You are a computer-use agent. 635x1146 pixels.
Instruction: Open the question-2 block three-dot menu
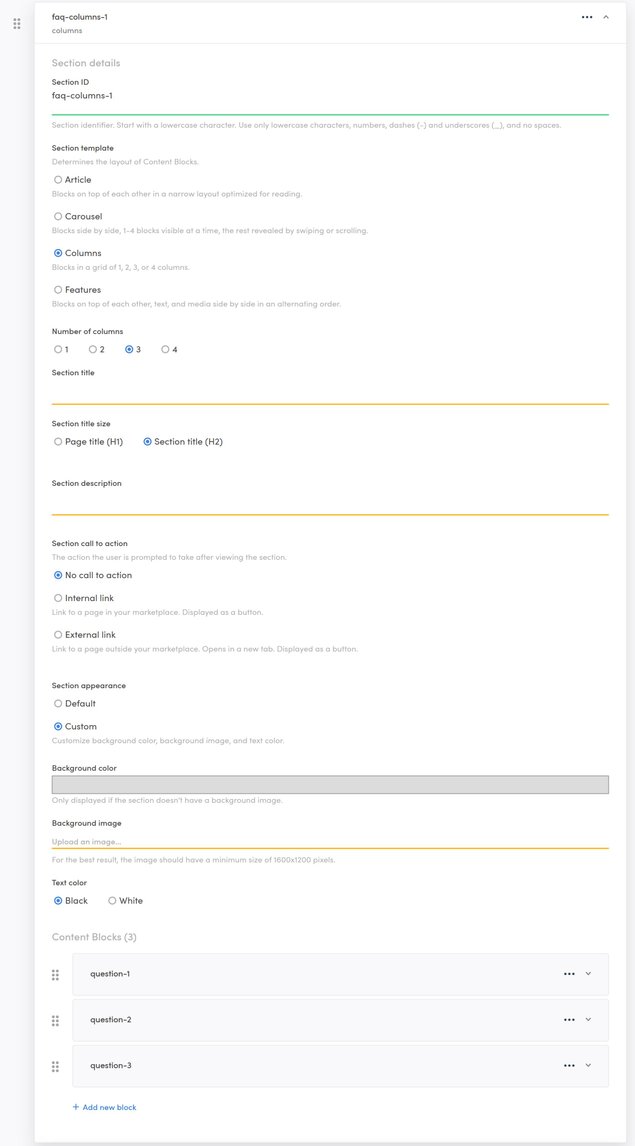pyautogui.click(x=569, y=1020)
